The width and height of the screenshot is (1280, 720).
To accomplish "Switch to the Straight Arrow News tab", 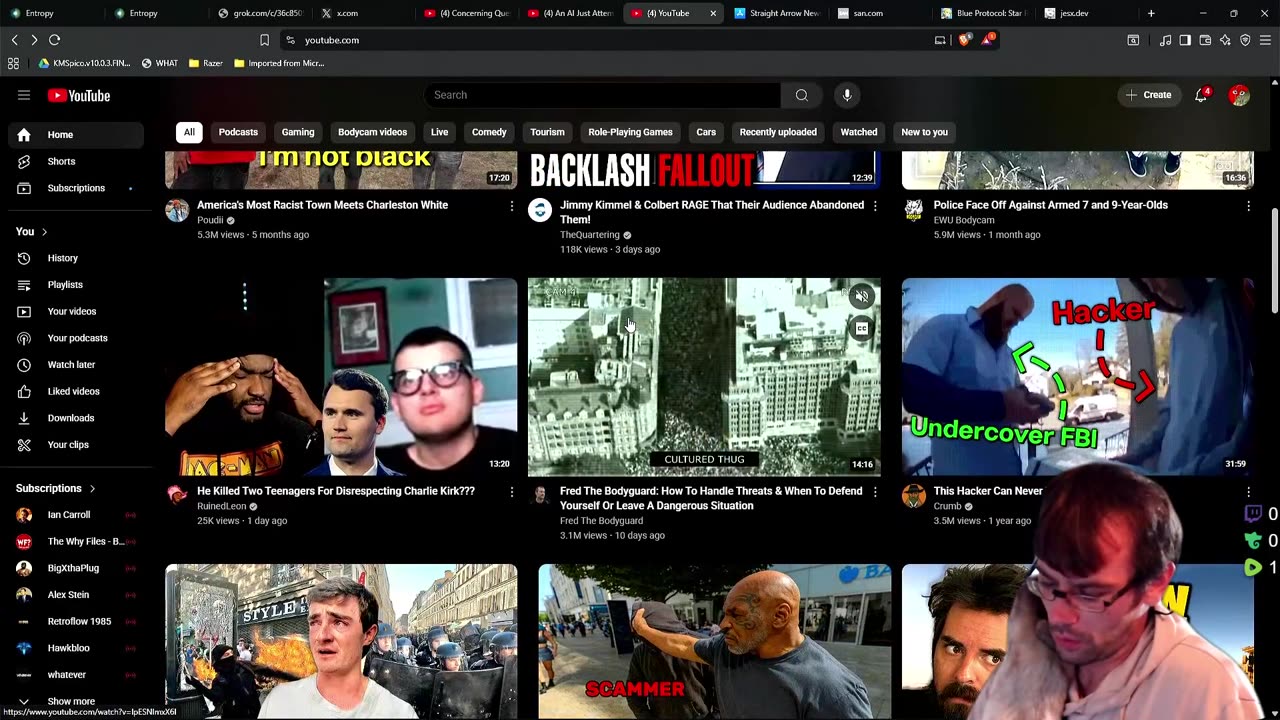I will click(777, 13).
